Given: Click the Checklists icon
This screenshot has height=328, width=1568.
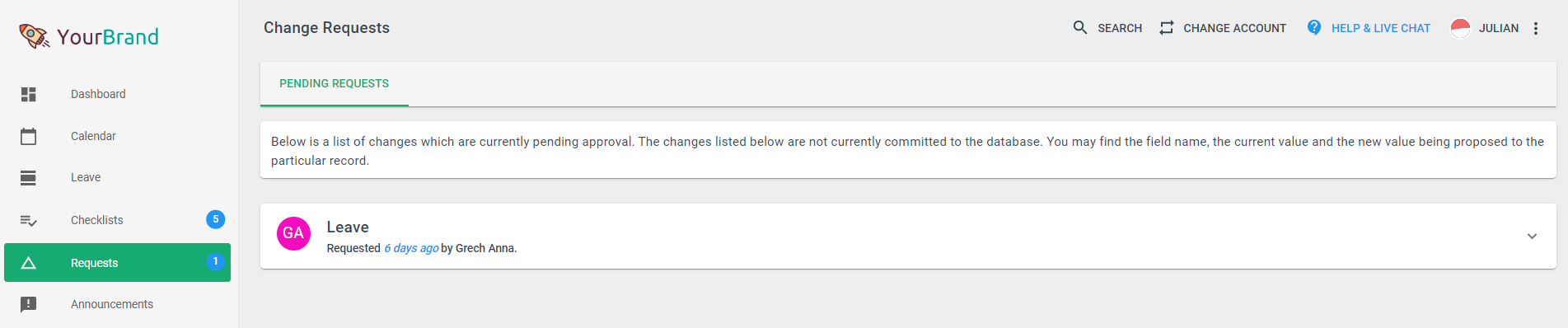Looking at the screenshot, I should coord(28,220).
